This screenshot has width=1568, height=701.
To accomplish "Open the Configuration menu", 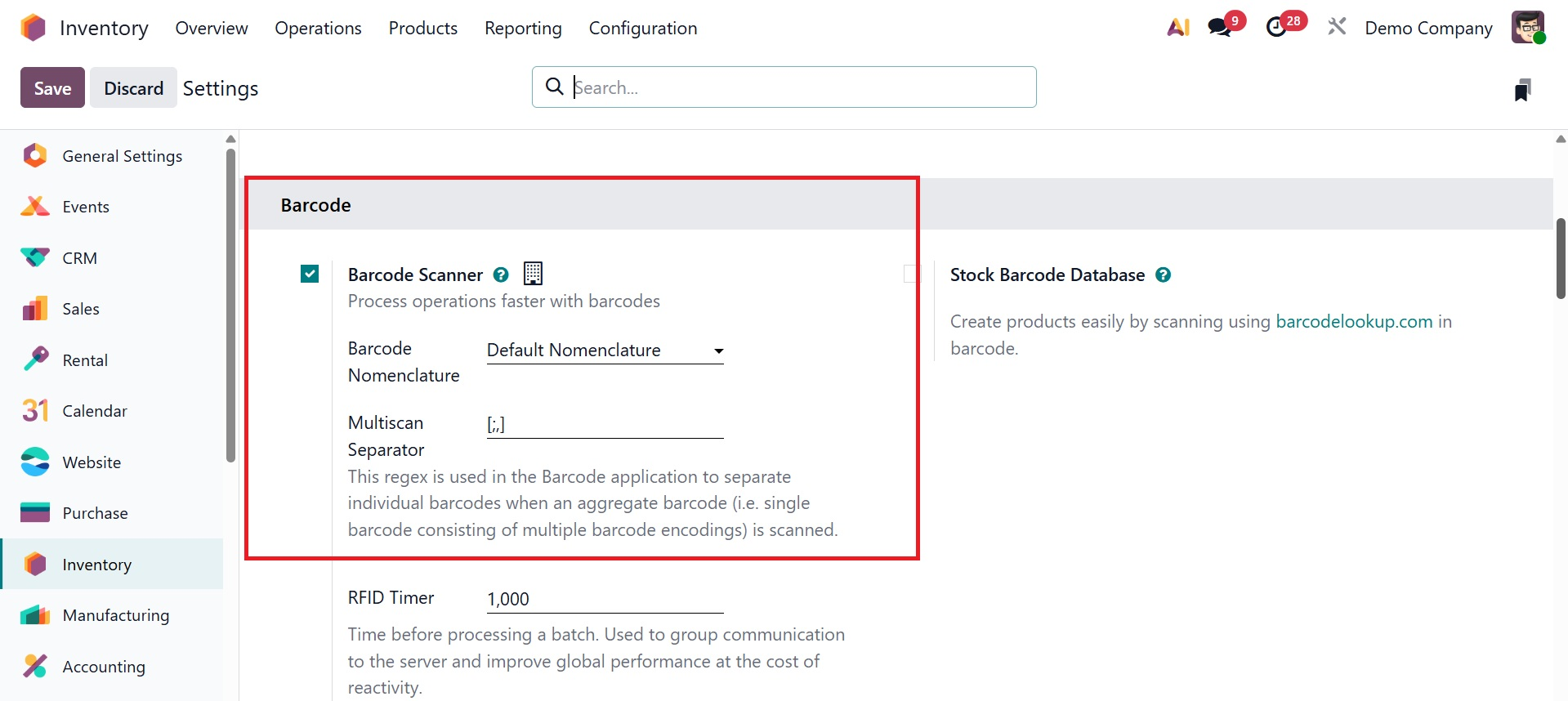I will click(x=642, y=28).
